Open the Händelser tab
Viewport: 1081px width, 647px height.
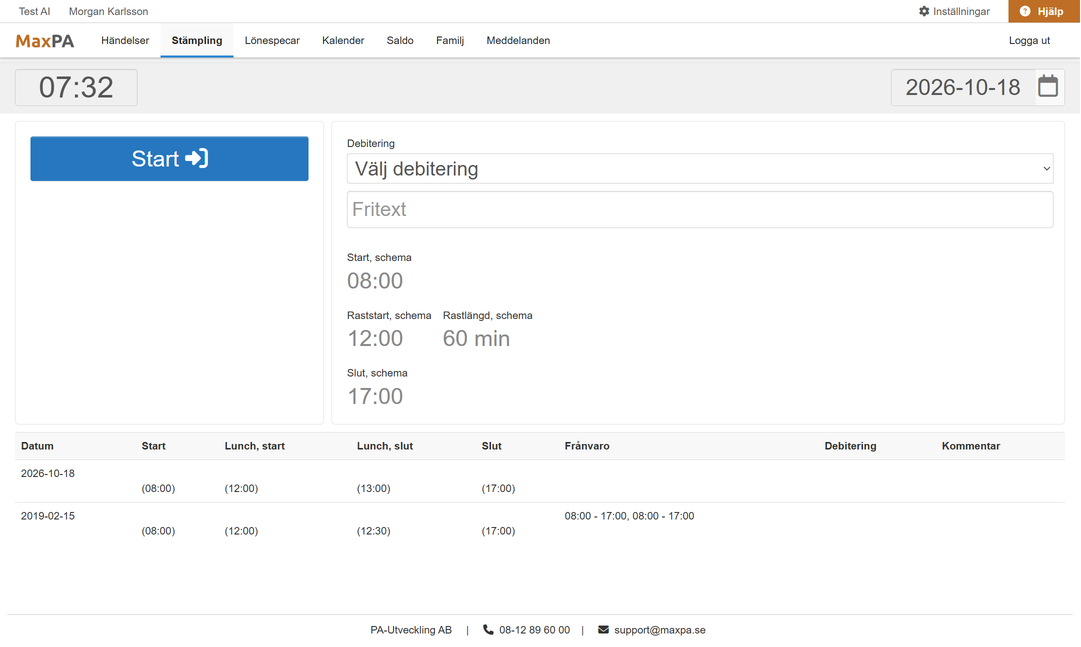[x=125, y=41]
